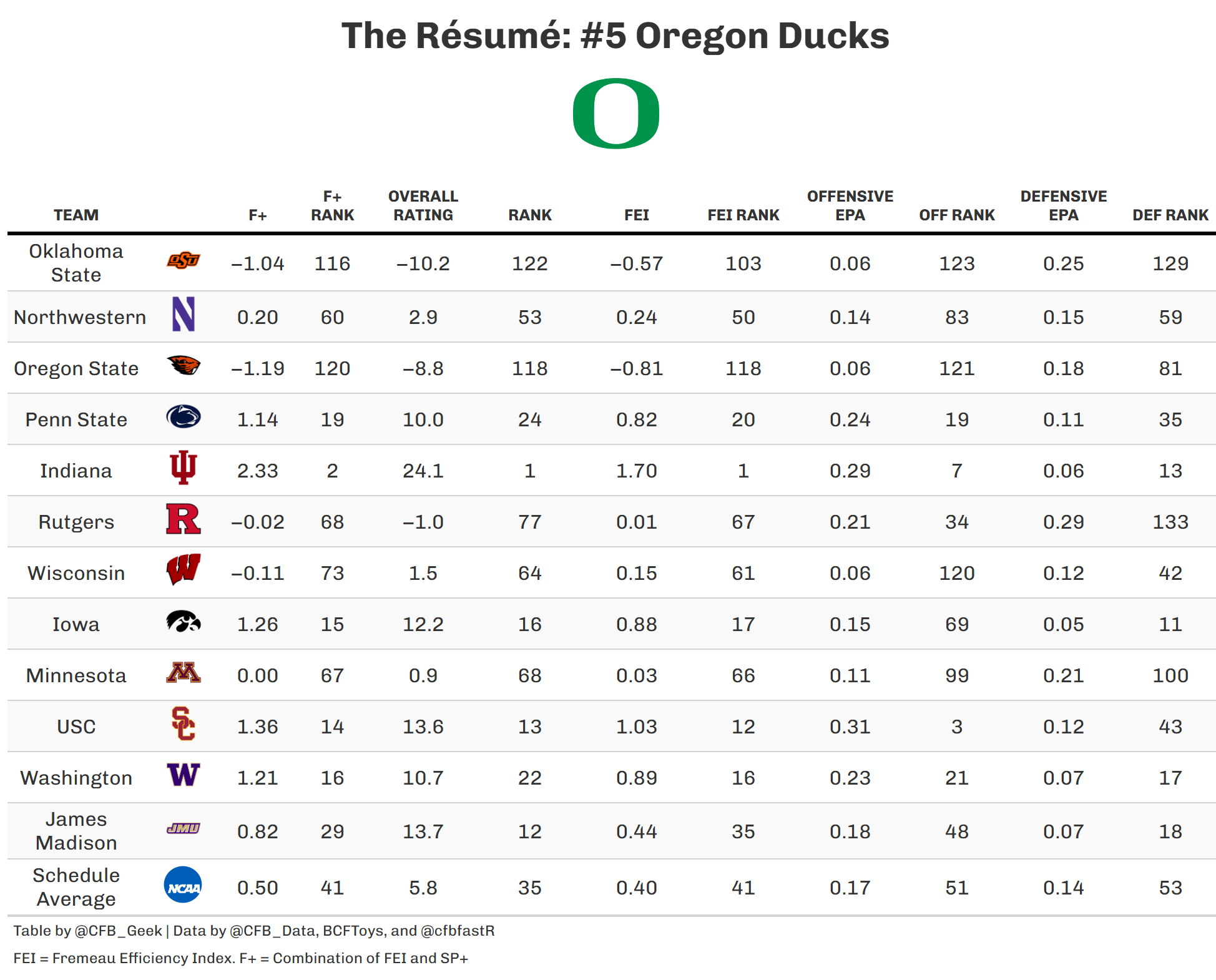1216x980 pixels.
Task: Click the F+ RANK column header
Action: 332,206
